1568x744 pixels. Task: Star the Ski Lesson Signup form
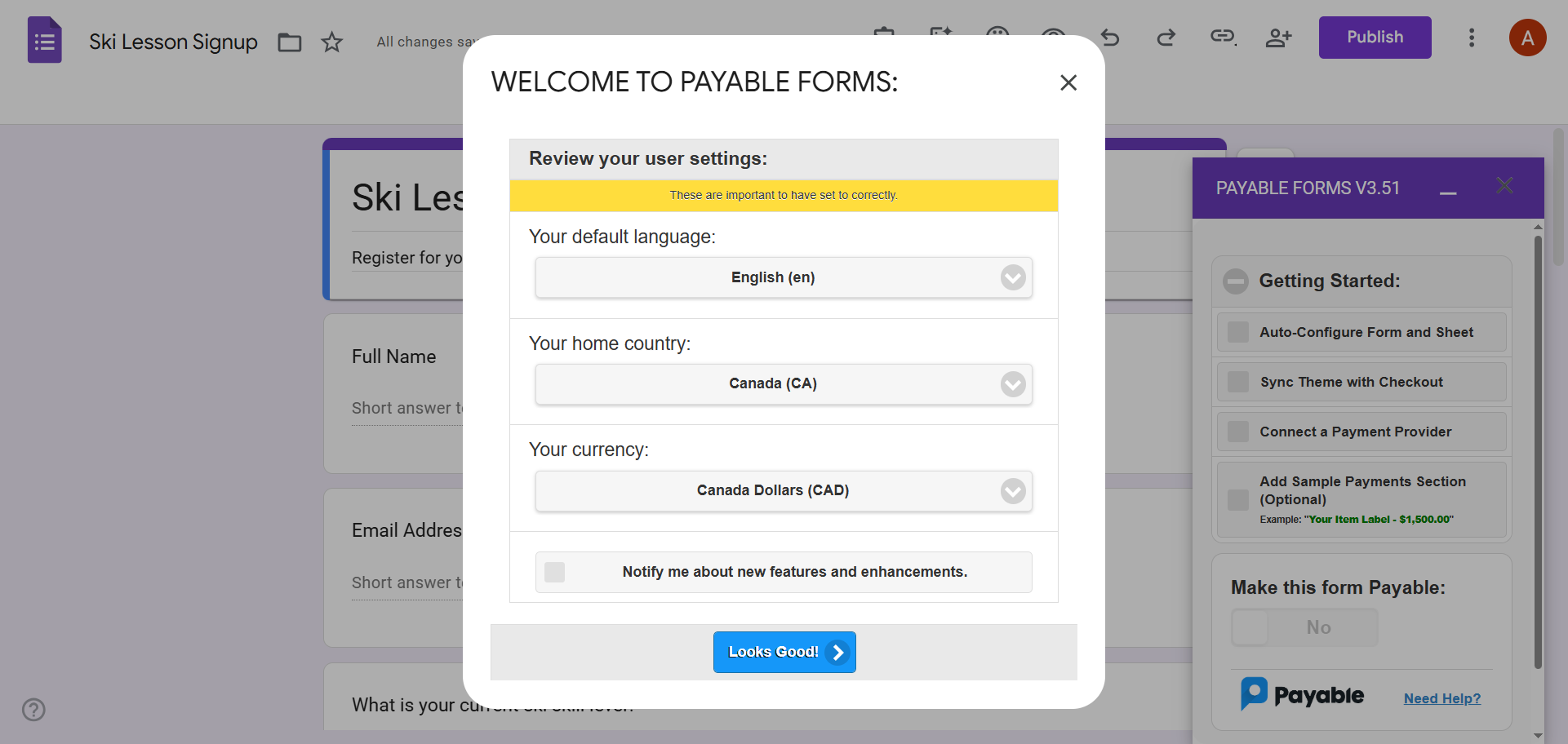click(x=332, y=42)
